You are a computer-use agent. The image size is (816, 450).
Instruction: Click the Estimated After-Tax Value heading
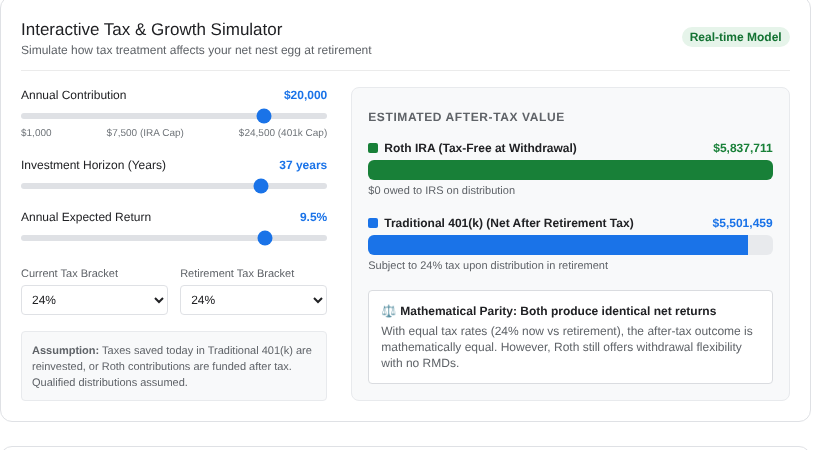pyautogui.click(x=466, y=117)
